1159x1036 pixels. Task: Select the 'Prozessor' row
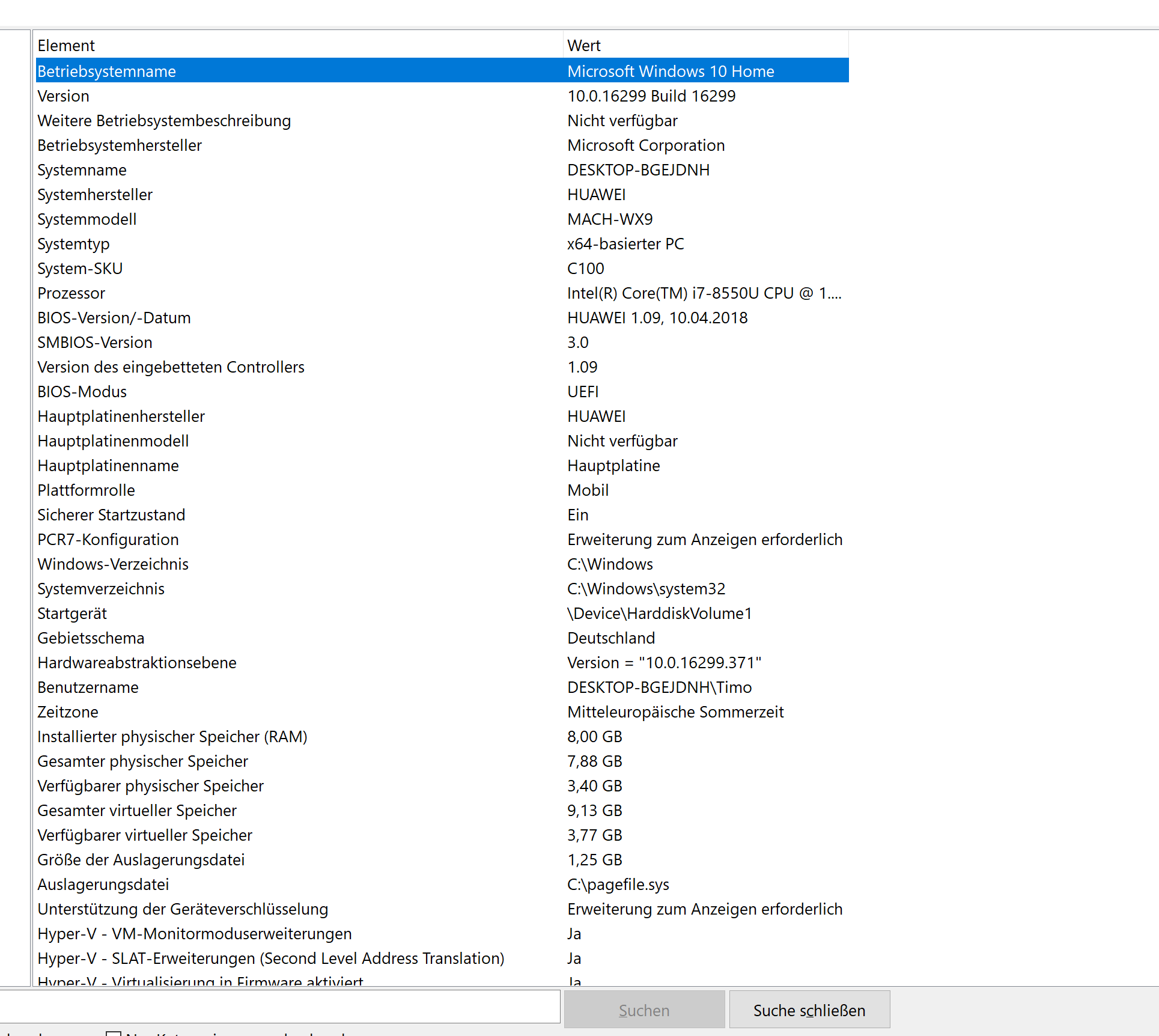[71, 293]
